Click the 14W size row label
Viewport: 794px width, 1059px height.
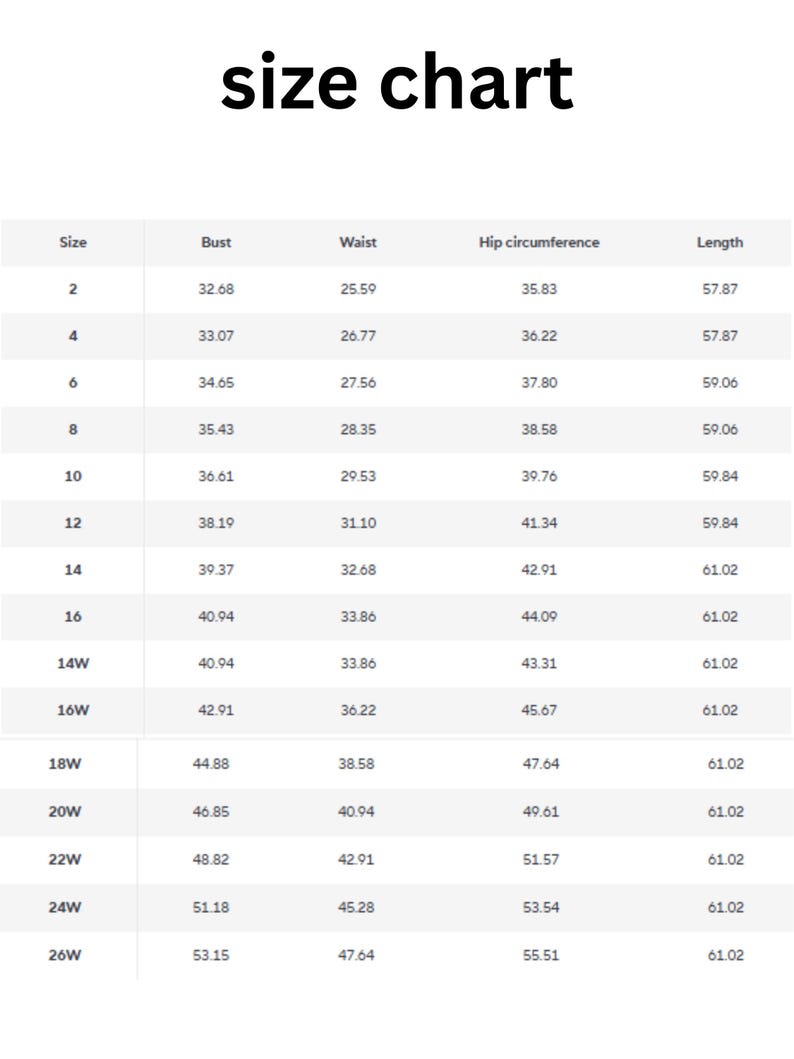pyautogui.click(x=73, y=663)
